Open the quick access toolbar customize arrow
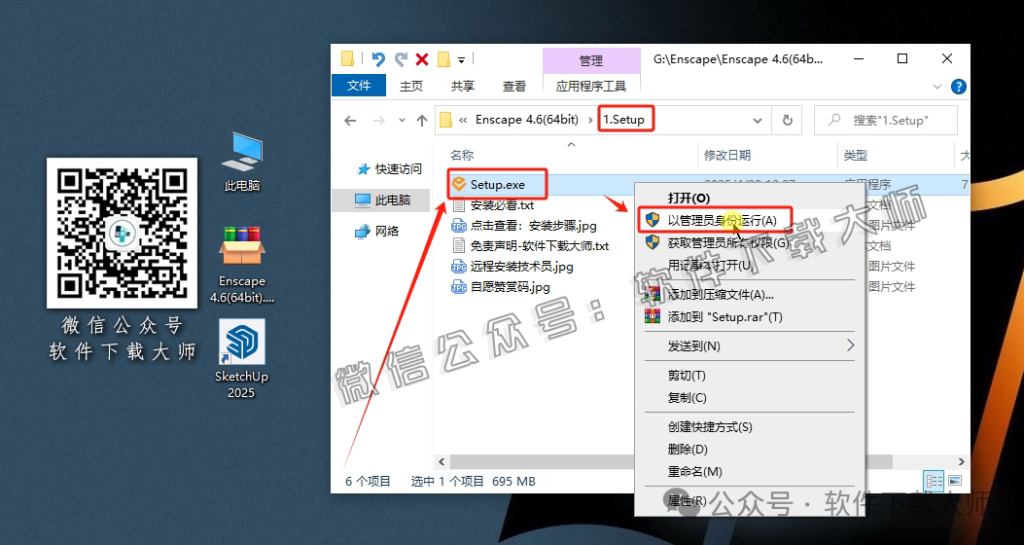1024x545 pixels. click(x=461, y=60)
